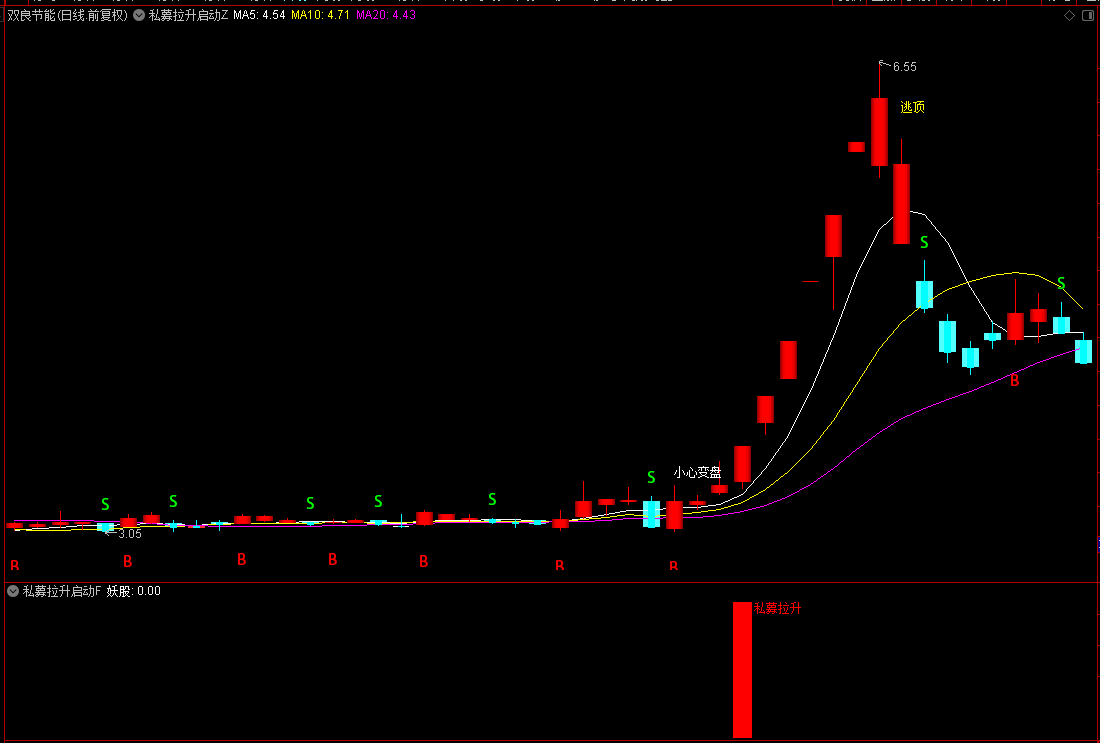
Task: Select the magenta MA20 indicator label
Action: pos(386,16)
